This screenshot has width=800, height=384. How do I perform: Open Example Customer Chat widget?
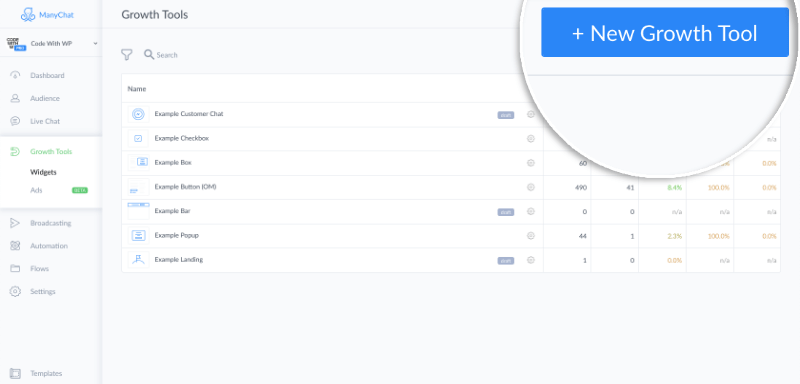coord(189,114)
